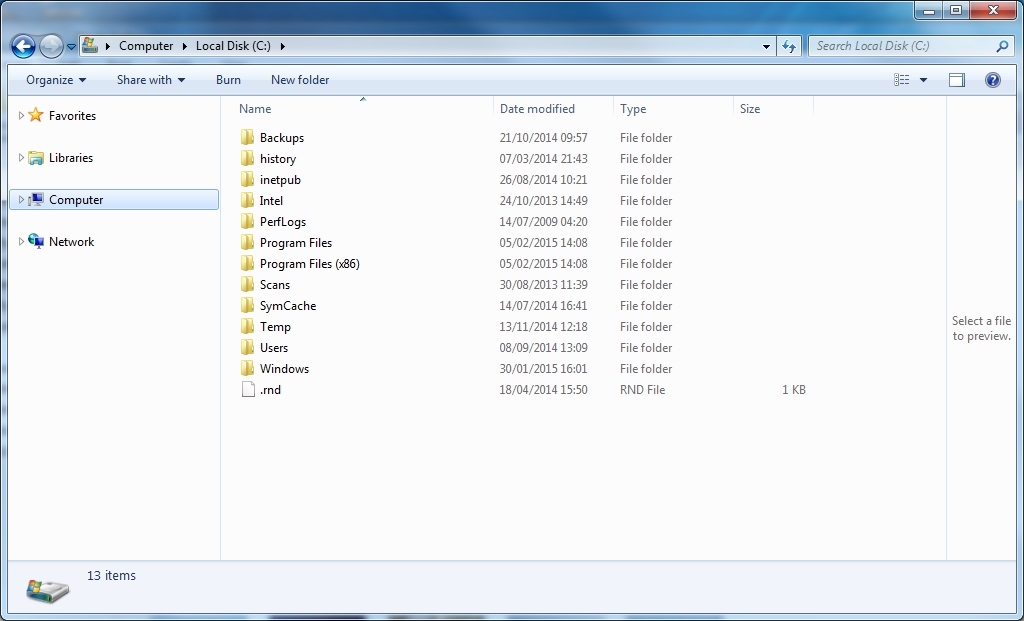This screenshot has width=1024, height=621.
Task: Sort by Date modified column
Action: click(537, 109)
